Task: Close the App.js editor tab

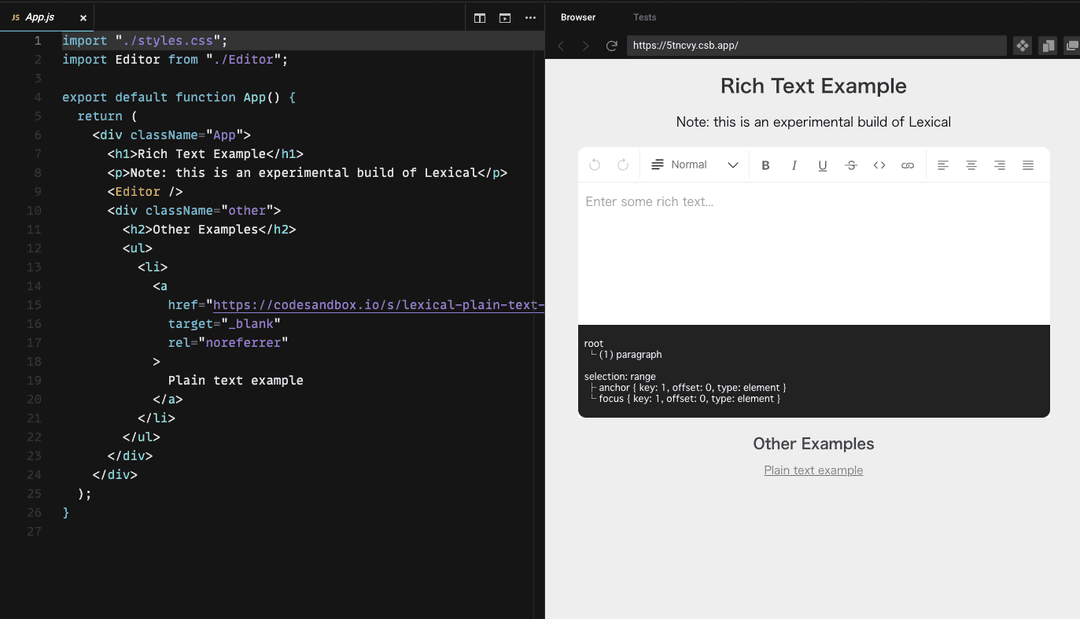Action: (x=83, y=18)
